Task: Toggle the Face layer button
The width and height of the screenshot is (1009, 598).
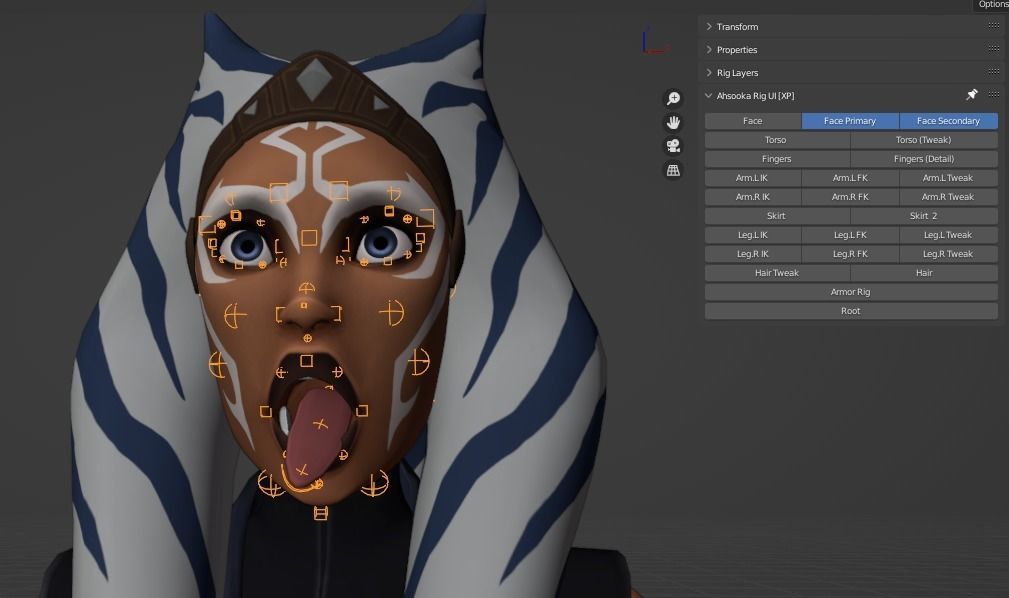Action: [x=753, y=120]
